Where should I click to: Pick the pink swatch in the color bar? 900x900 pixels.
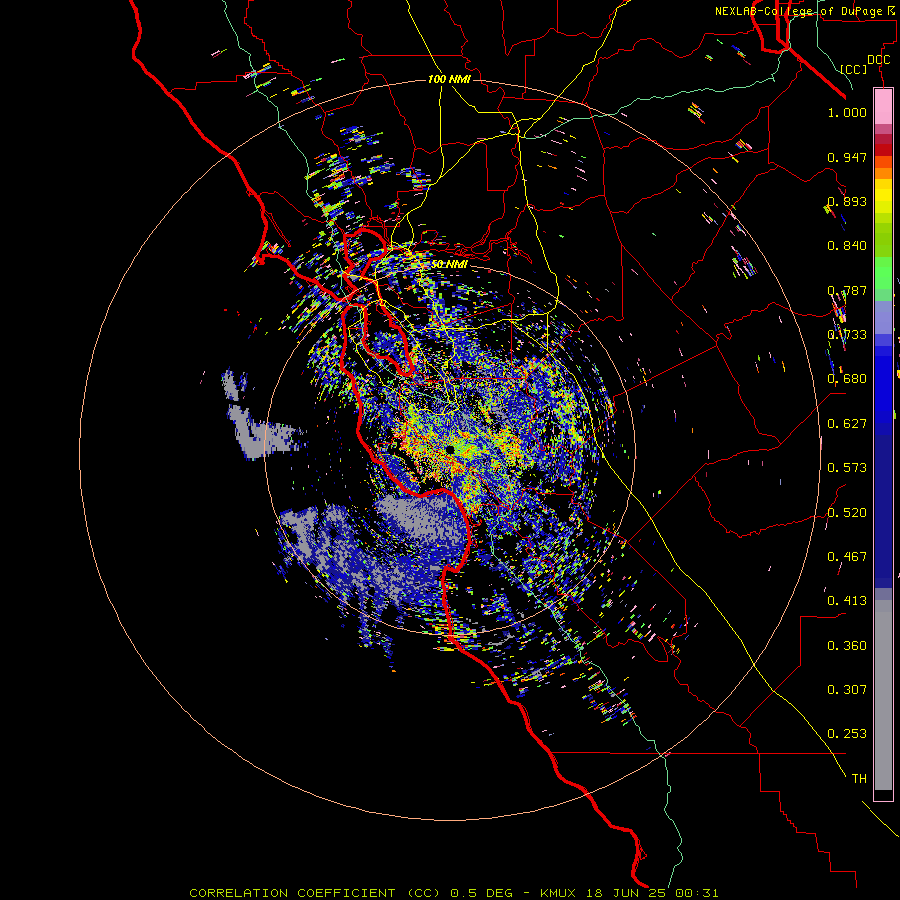883,107
